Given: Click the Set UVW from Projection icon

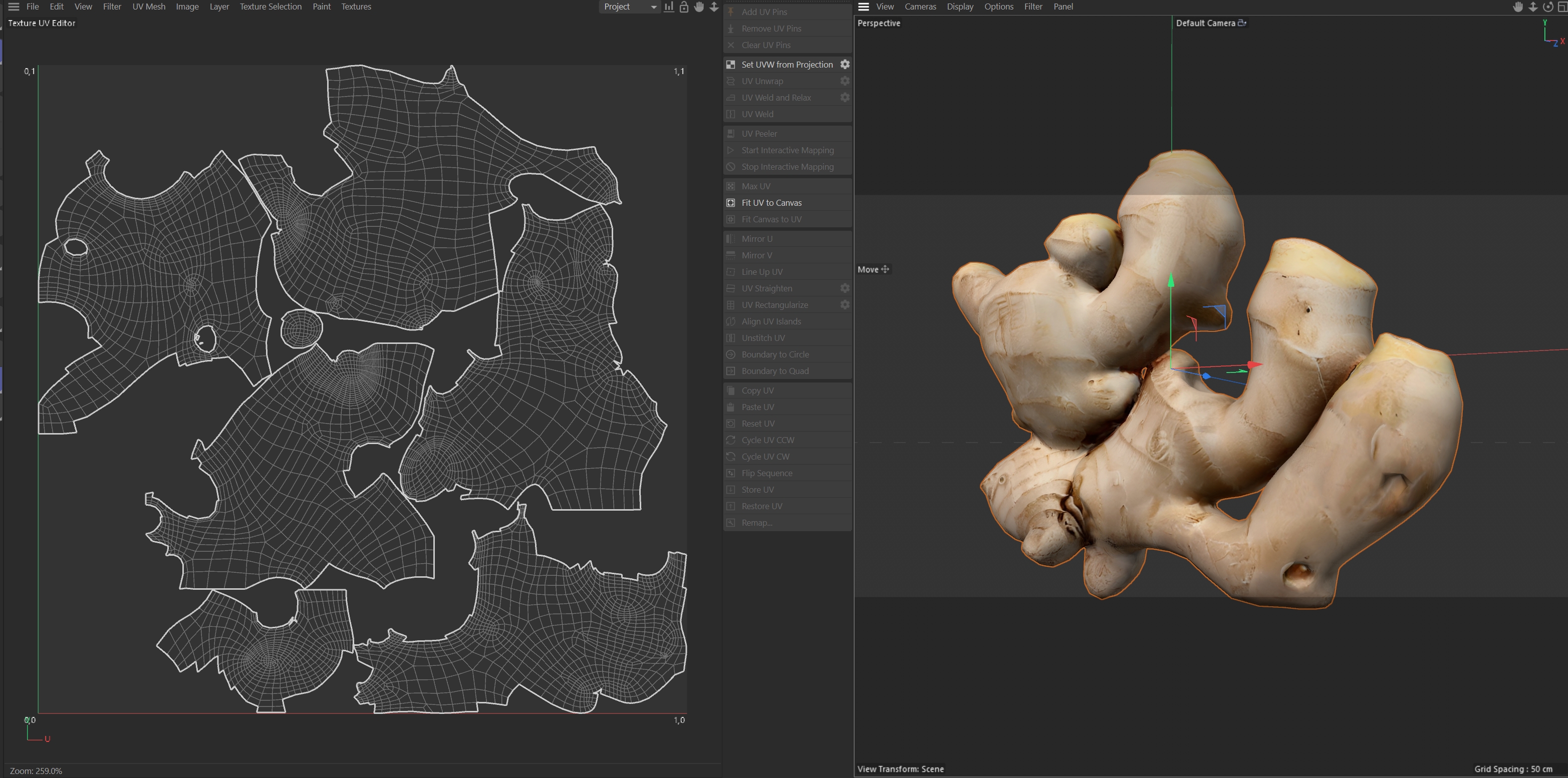Looking at the screenshot, I should [x=730, y=65].
